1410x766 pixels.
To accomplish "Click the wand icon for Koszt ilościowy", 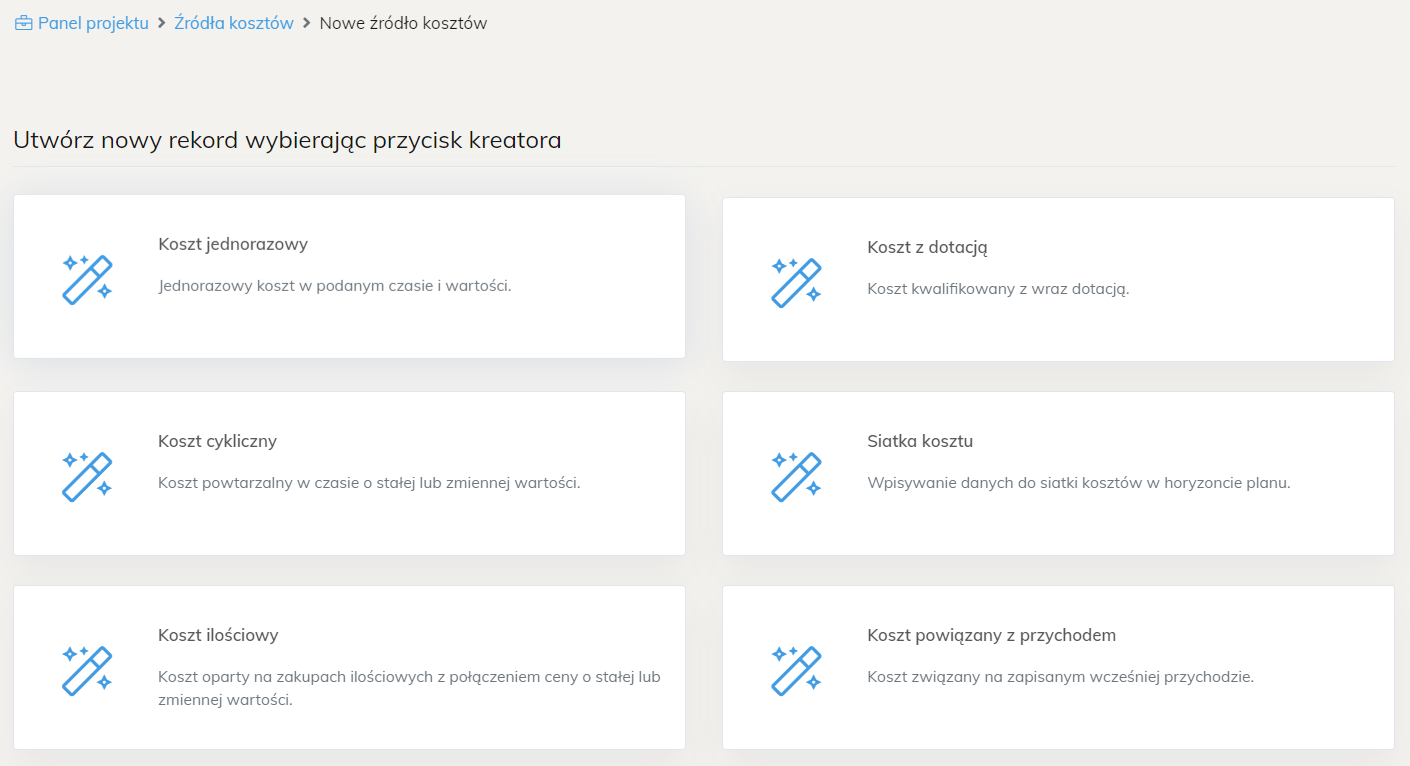I will click(x=87, y=670).
